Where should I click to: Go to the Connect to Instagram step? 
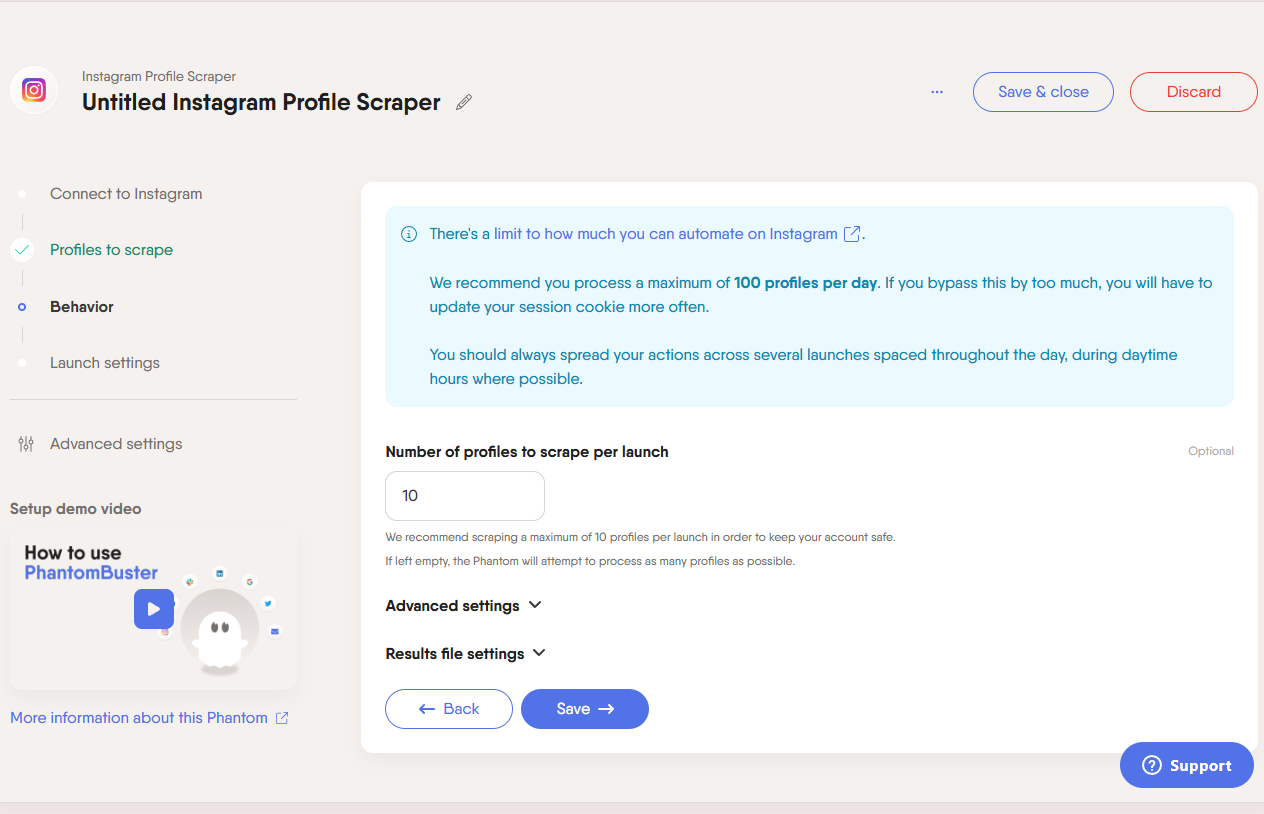click(x=126, y=194)
